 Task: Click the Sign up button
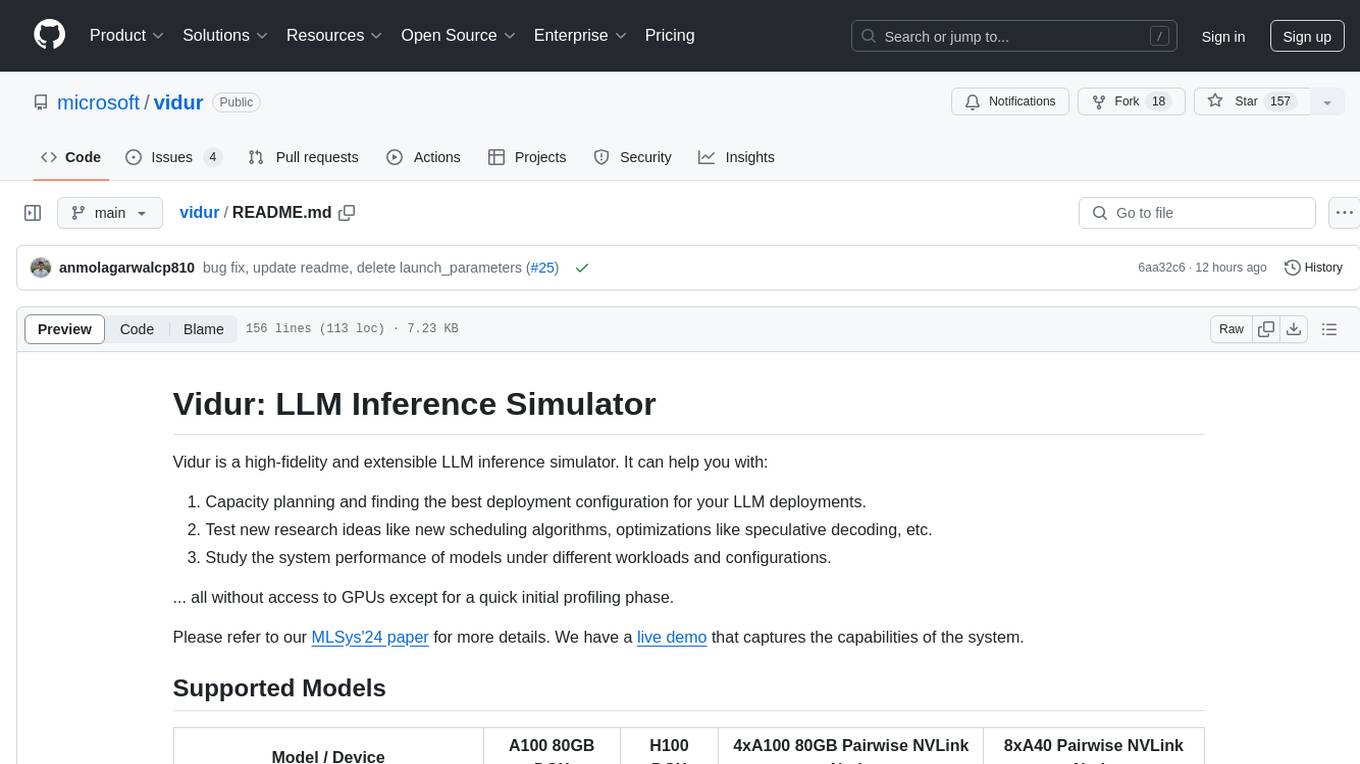coord(1307,36)
